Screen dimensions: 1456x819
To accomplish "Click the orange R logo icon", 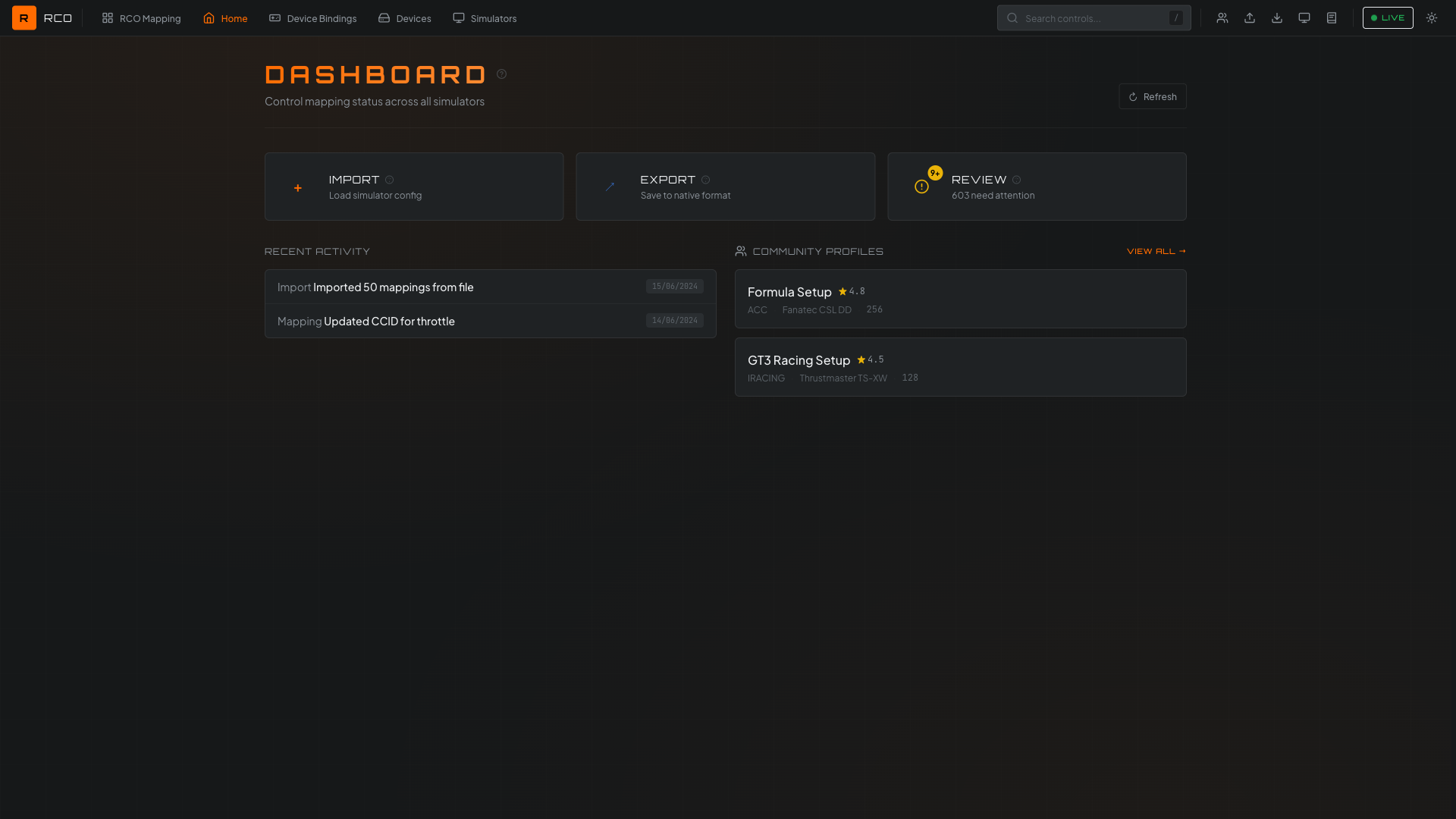I will [24, 18].
